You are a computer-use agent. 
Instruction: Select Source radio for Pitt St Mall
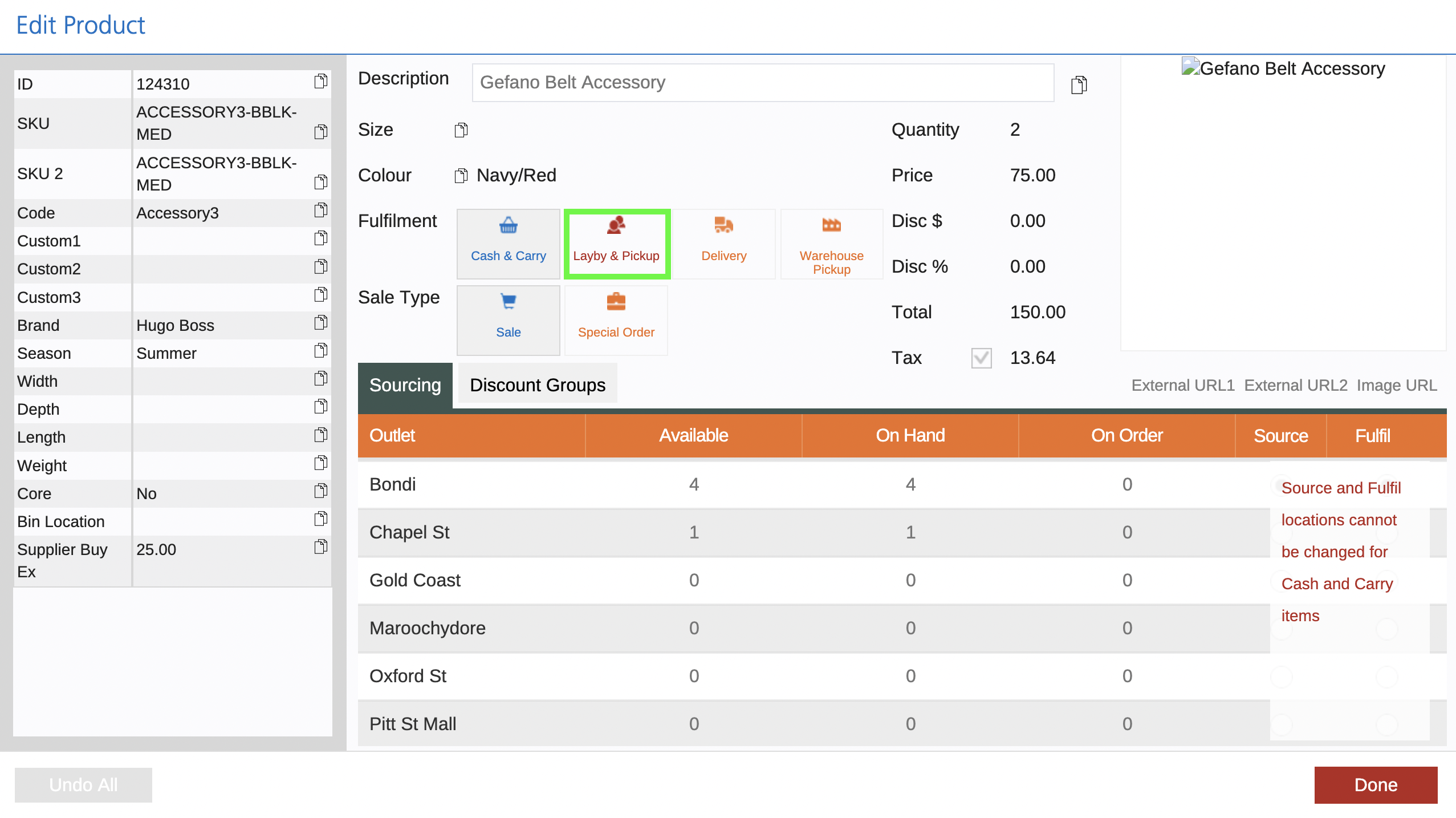point(1281,724)
